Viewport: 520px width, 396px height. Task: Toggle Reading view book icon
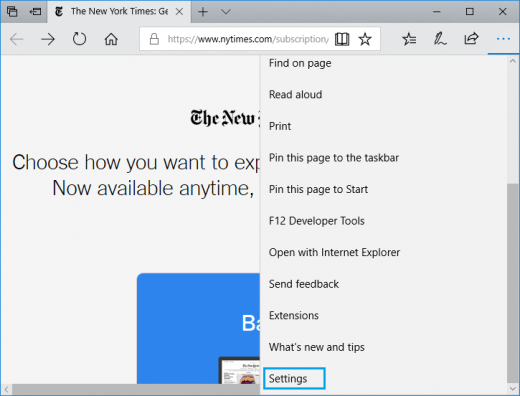click(342, 39)
